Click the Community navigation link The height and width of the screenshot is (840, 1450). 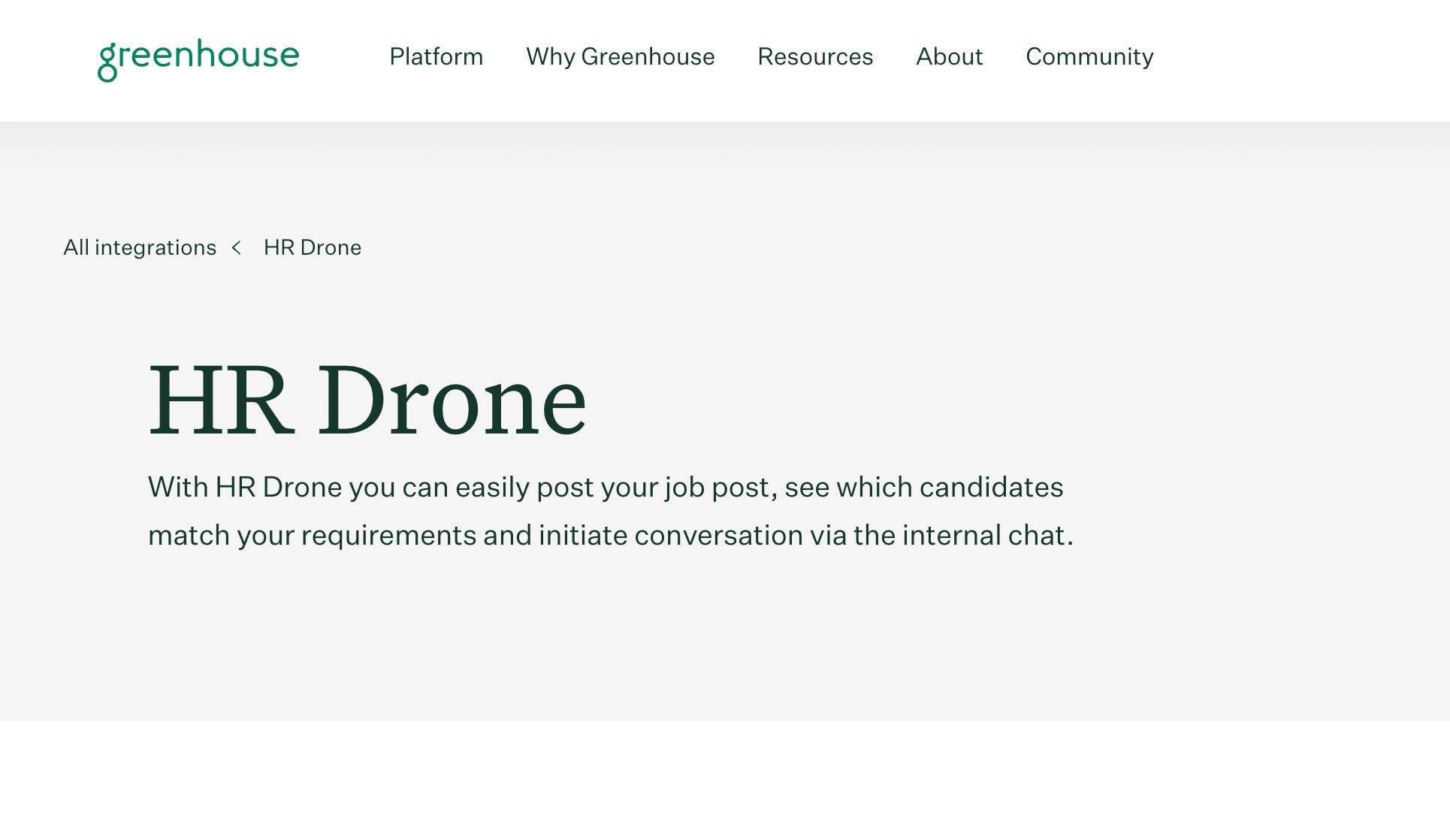pyautogui.click(x=1089, y=57)
